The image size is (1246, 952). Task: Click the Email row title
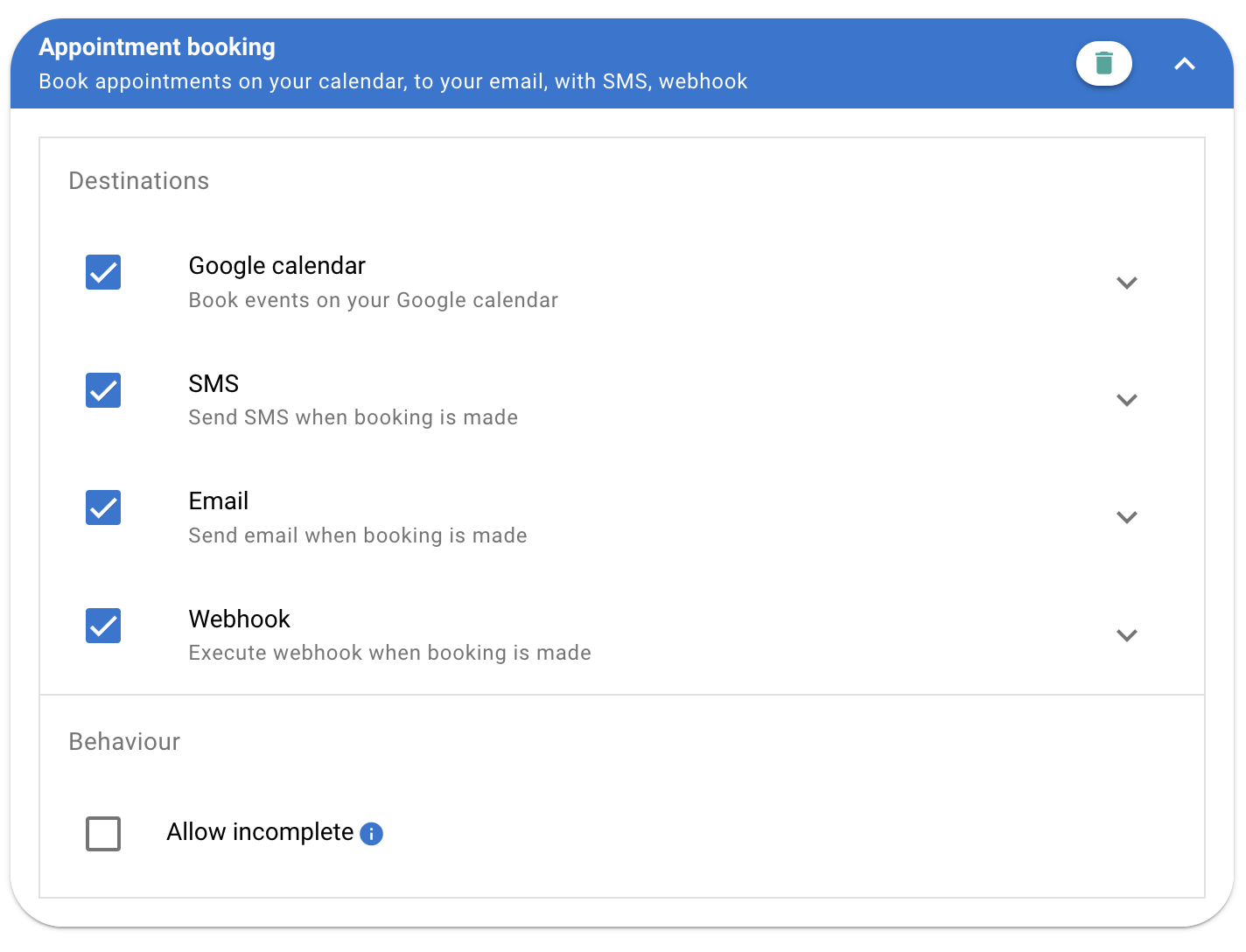coord(219,501)
